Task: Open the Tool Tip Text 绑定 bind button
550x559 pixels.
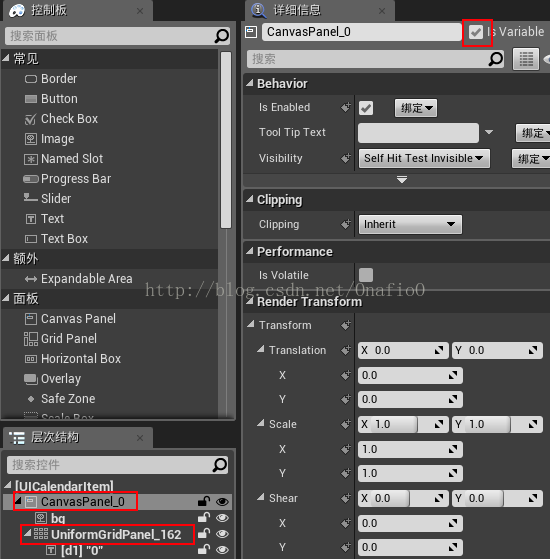Action: [533, 133]
